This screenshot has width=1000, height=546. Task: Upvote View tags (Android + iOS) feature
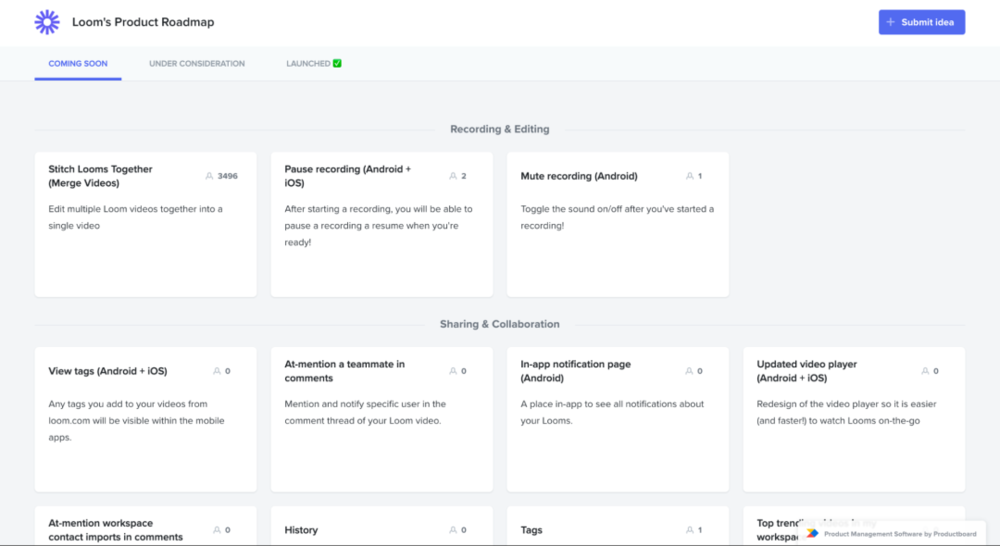217,371
